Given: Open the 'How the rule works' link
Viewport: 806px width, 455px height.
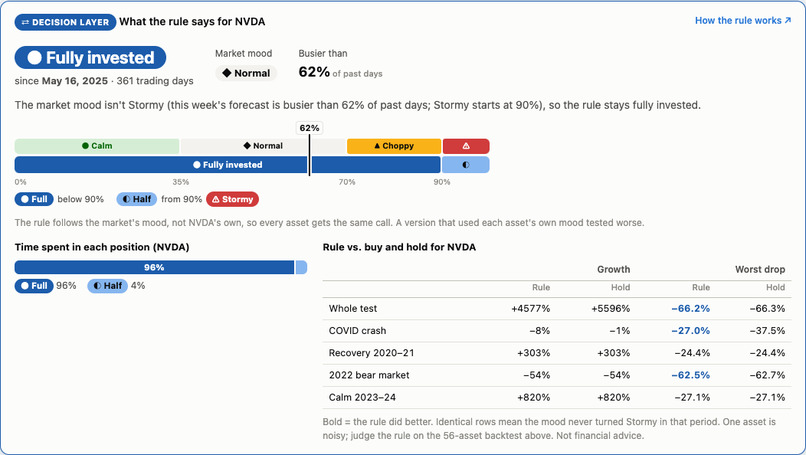Looking at the screenshot, I should point(743,21).
